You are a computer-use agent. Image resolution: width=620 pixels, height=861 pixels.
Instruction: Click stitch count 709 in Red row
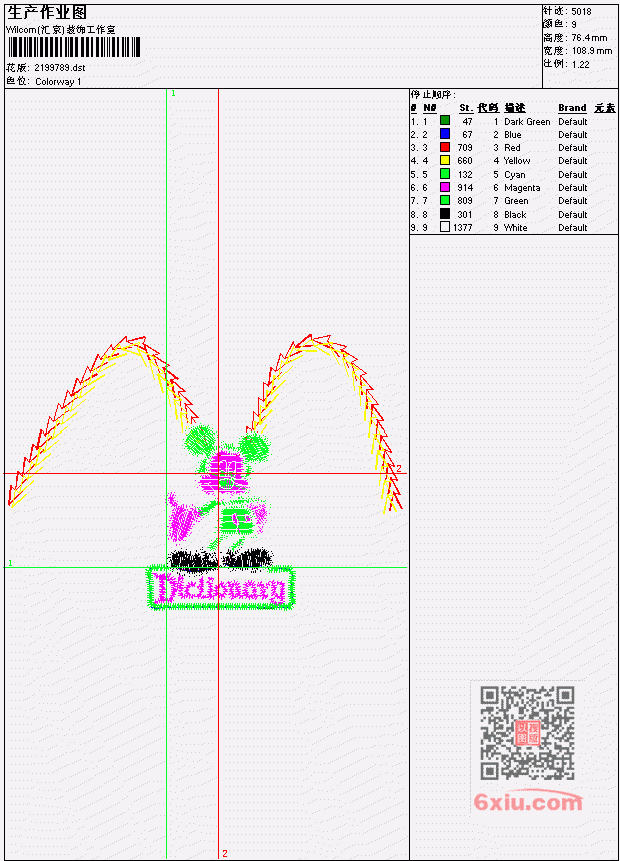pos(465,148)
